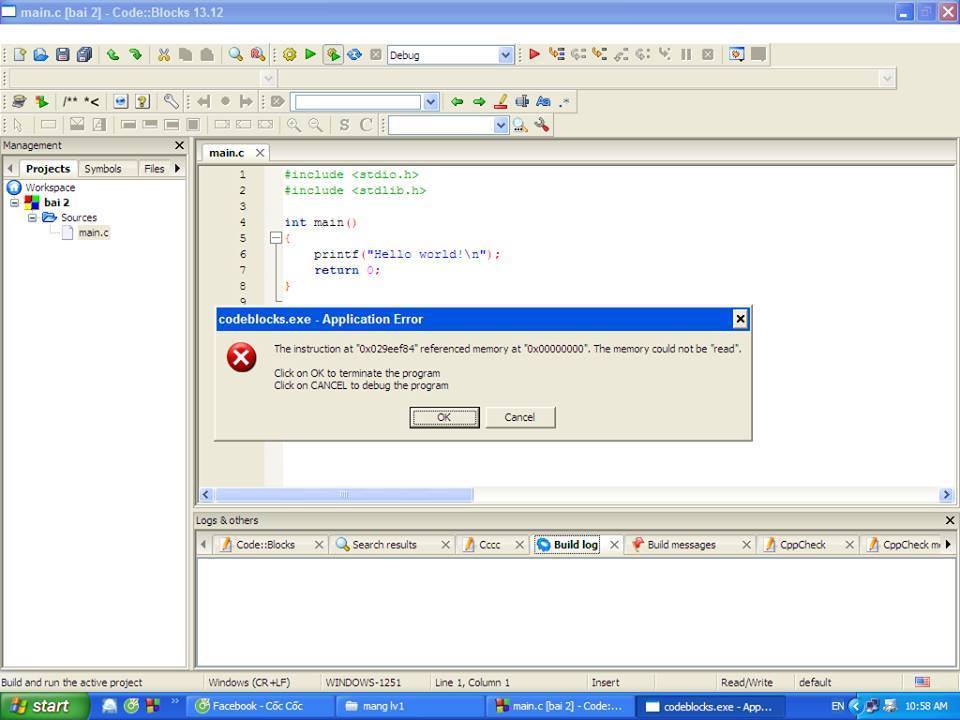The width and height of the screenshot is (960, 720).
Task: Click the Replace icon beside Find
Action: click(x=258, y=55)
